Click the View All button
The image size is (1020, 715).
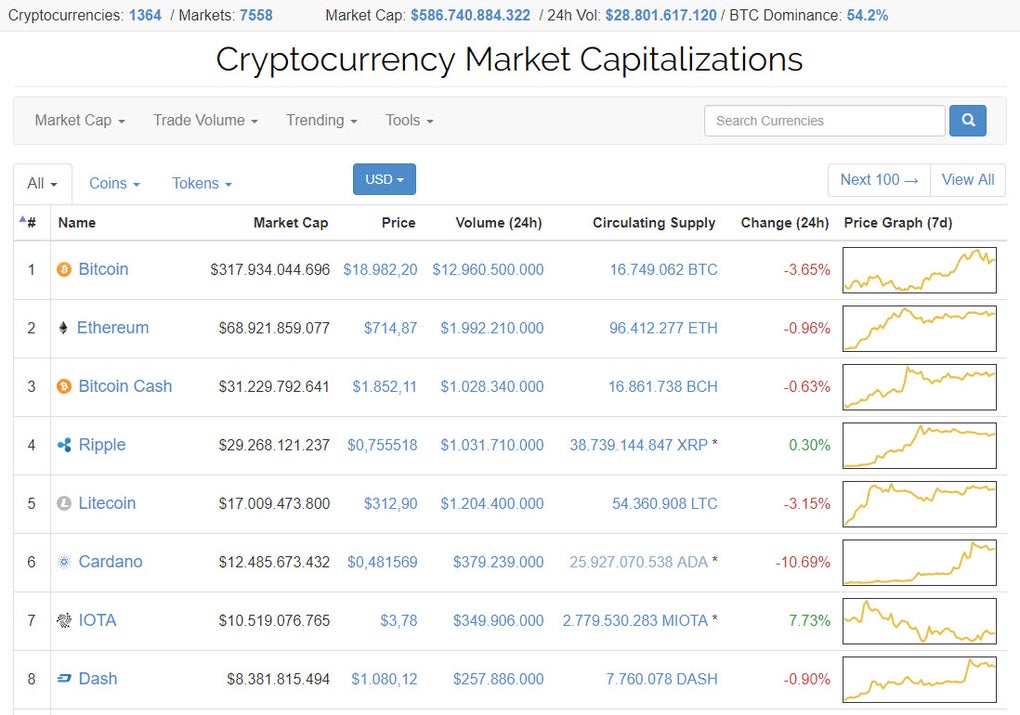tap(967, 180)
